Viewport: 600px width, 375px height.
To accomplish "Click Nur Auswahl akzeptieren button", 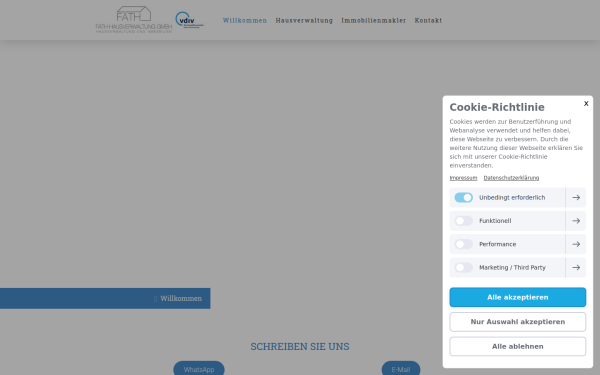I will tap(517, 322).
